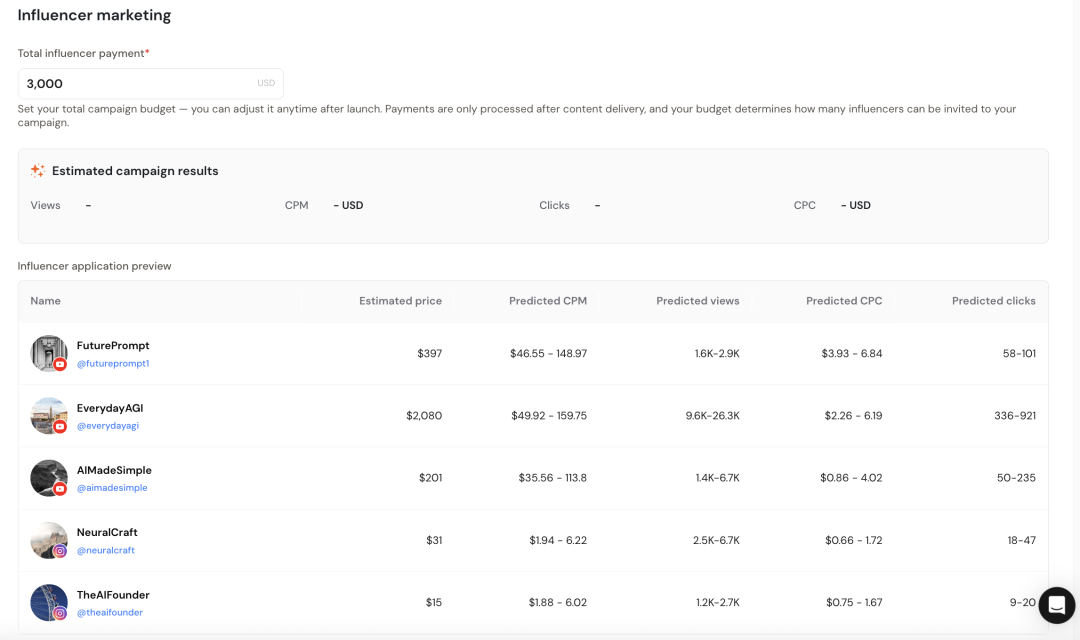Viewport: 1080px width, 640px height.
Task: Click the sparkle icon beside Estimated campaign results
Action: pos(37,171)
